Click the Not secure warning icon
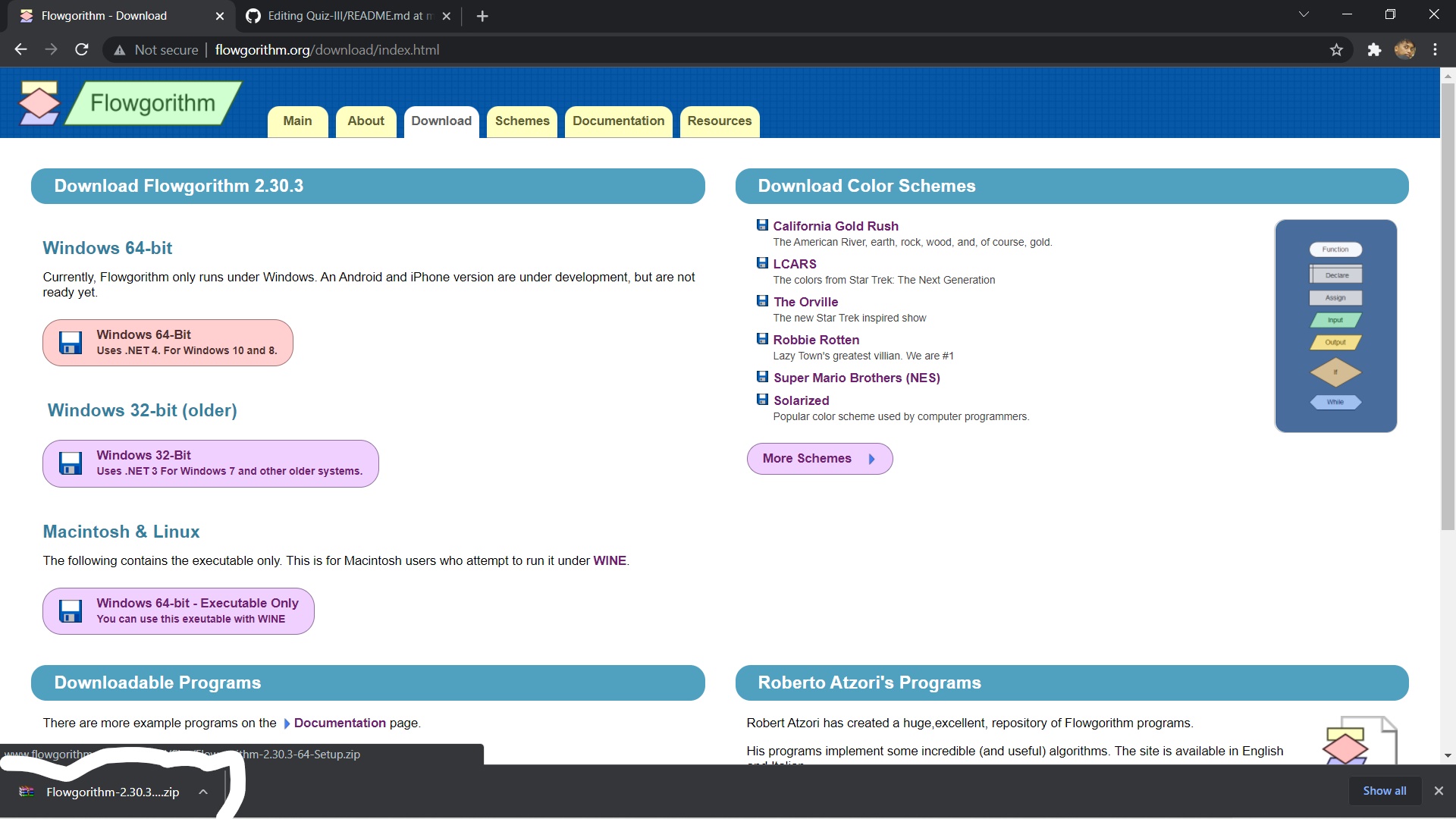This screenshot has height=819, width=1456. click(119, 50)
